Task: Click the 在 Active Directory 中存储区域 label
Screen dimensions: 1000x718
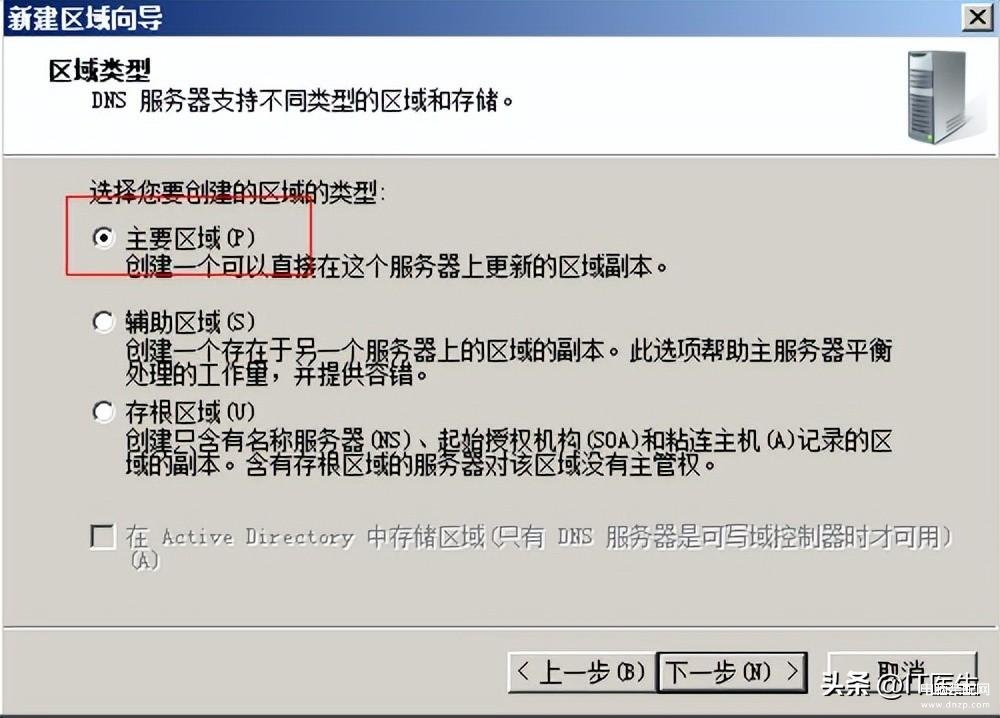Action: click(x=539, y=546)
